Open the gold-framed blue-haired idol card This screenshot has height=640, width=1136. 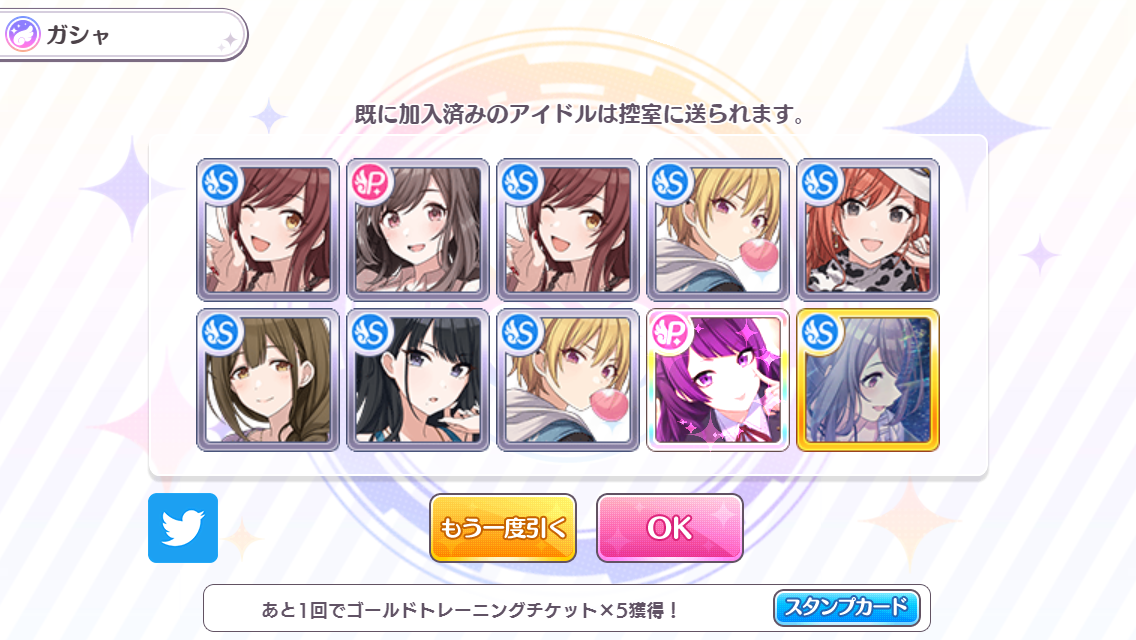(868, 380)
